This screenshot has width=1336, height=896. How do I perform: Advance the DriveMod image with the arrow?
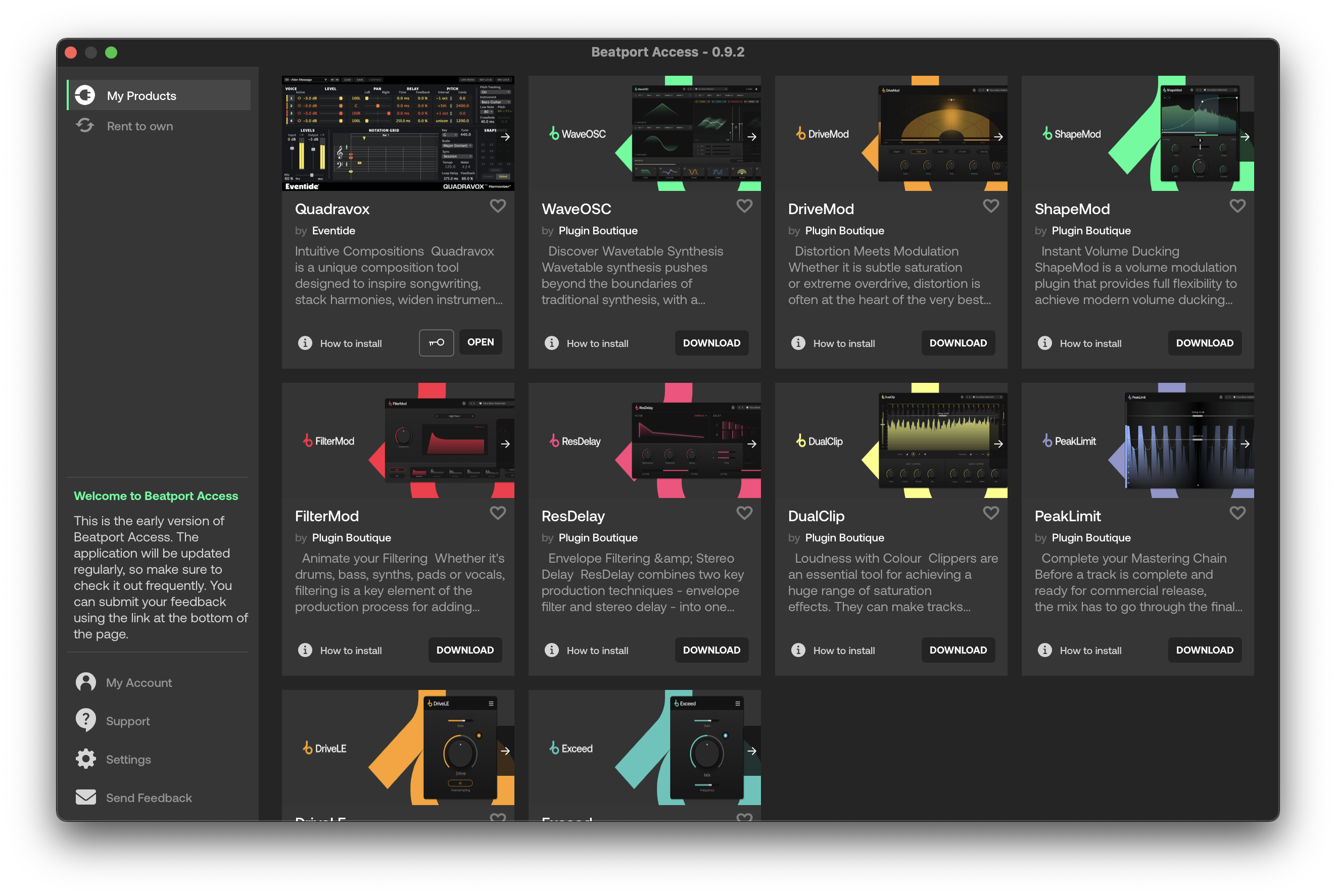point(998,136)
